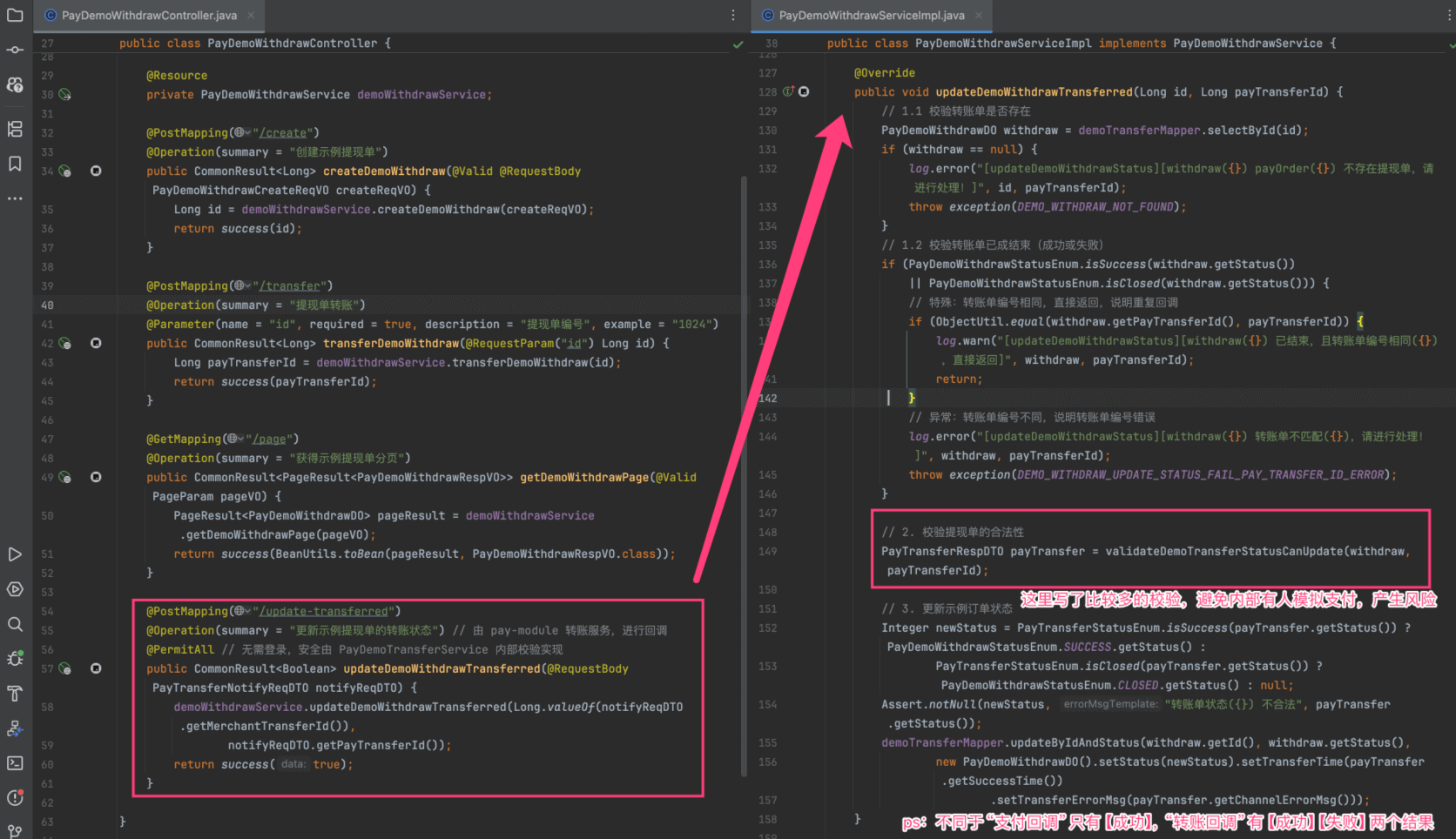
Task: Expand the globe dropdown beside "/create" mapping
Action: pos(242,133)
